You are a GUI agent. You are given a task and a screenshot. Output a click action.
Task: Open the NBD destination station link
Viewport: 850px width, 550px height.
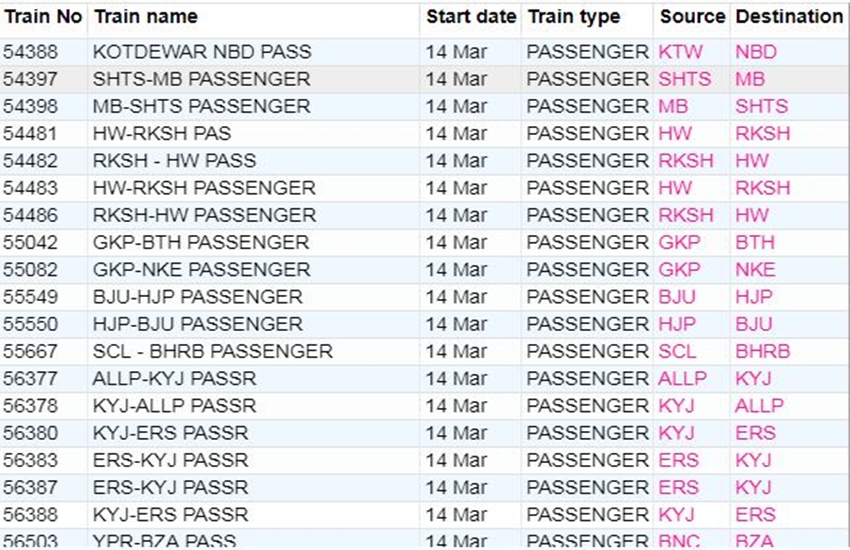coord(756,51)
